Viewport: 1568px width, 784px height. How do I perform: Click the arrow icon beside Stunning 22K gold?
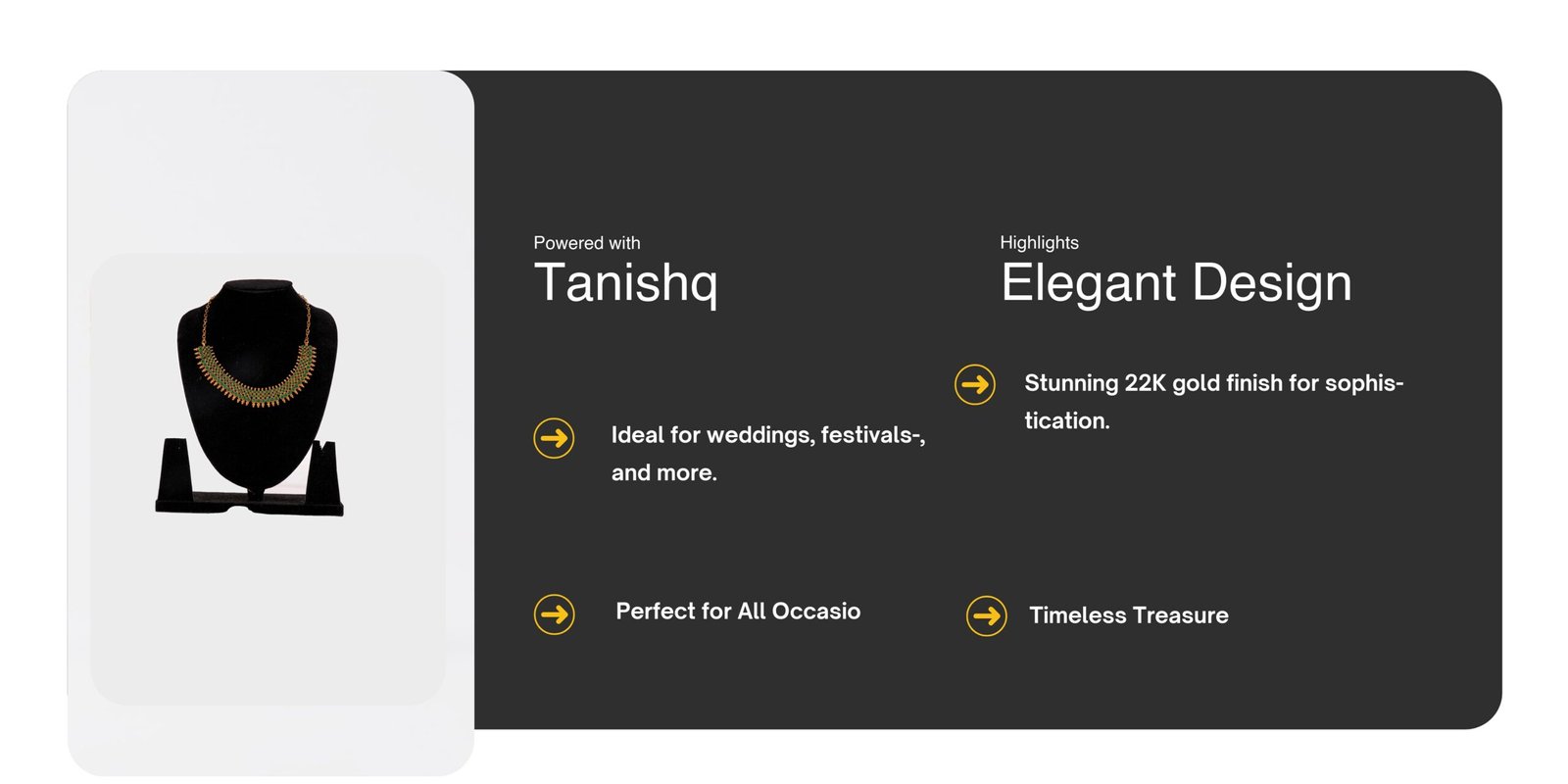point(974,384)
